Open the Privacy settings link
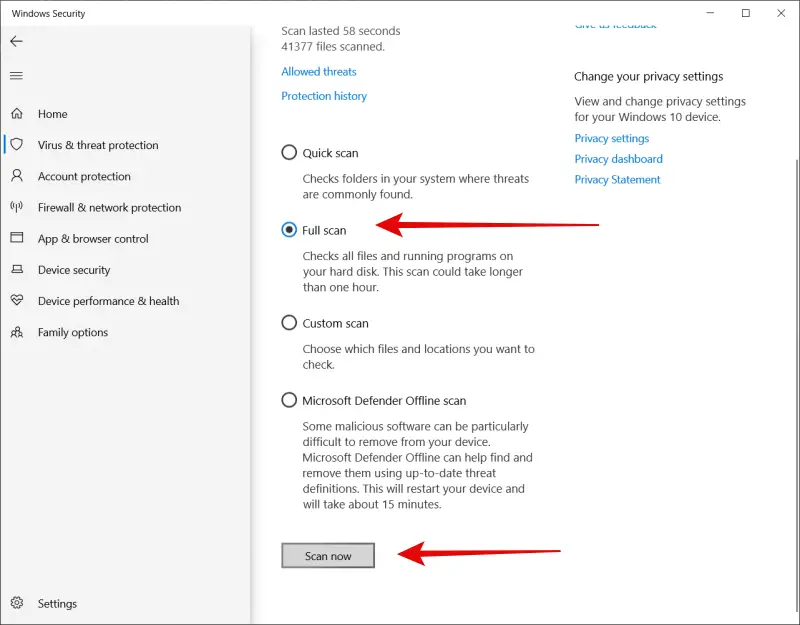The height and width of the screenshot is (625, 800). tap(612, 138)
